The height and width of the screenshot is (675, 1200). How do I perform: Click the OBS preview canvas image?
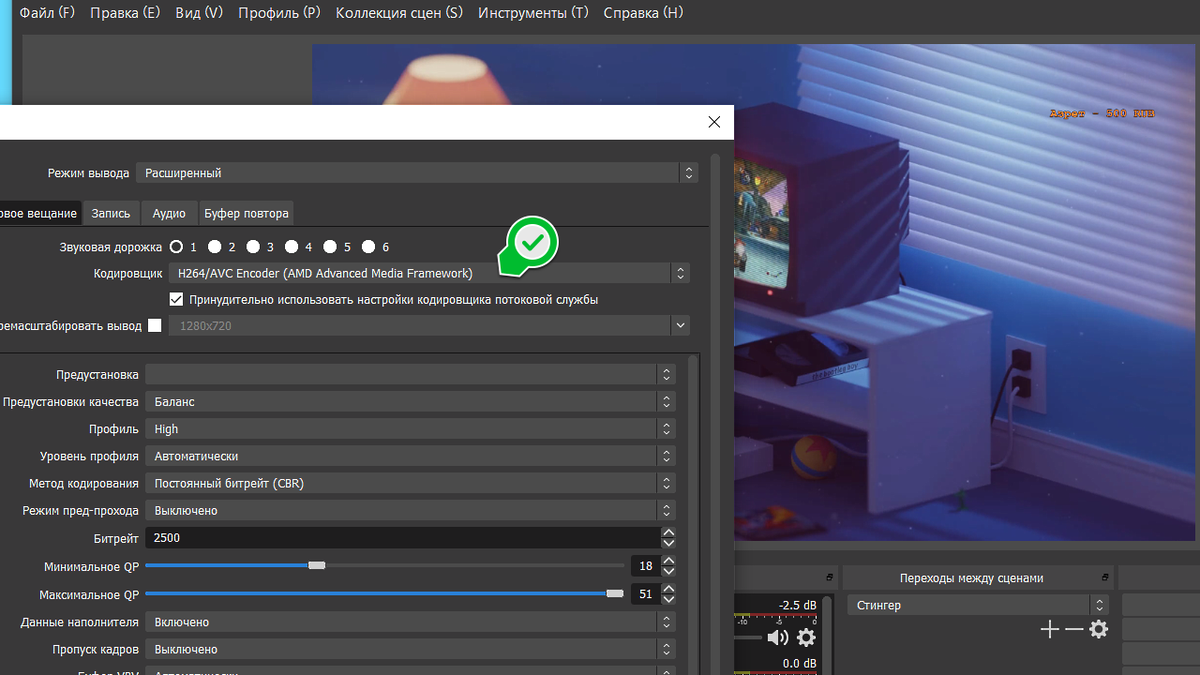[755, 292]
